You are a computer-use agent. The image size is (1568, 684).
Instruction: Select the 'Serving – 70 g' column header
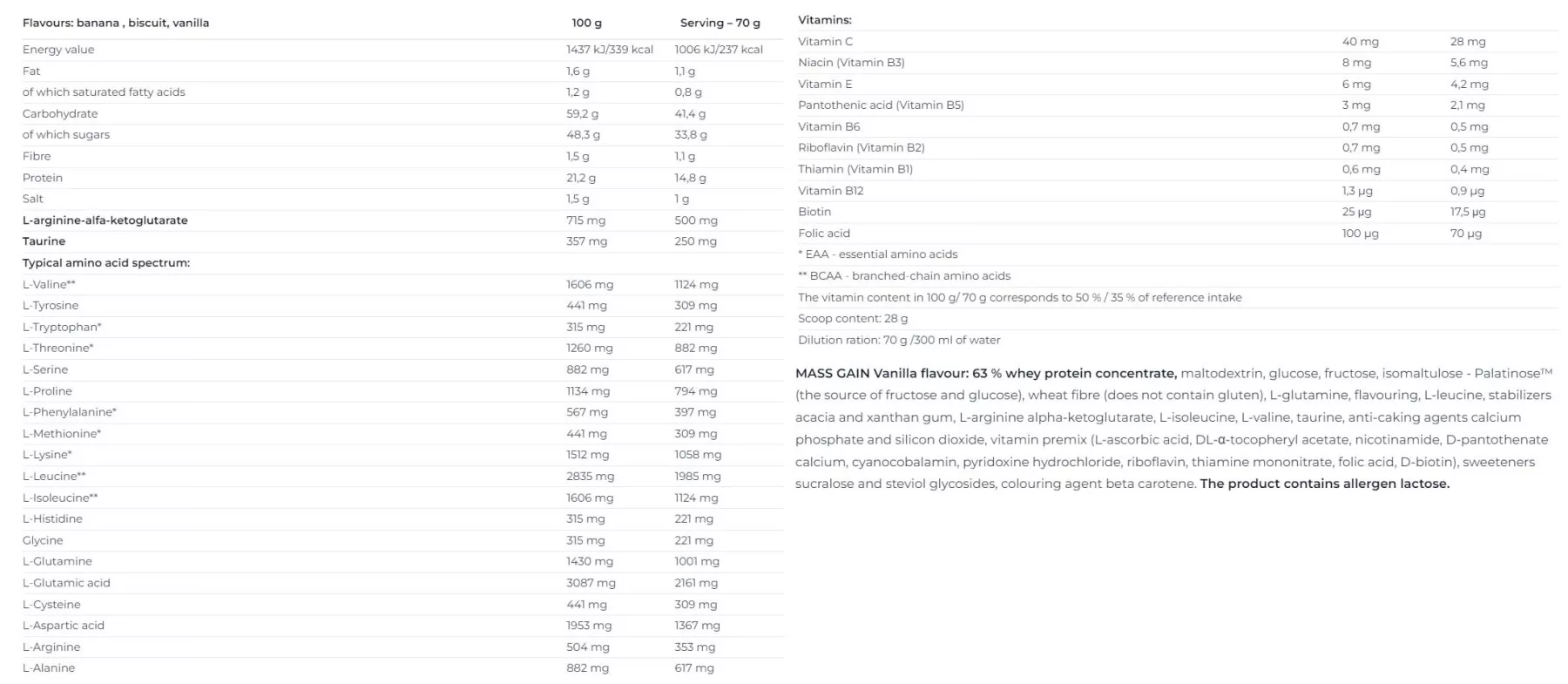point(720,23)
